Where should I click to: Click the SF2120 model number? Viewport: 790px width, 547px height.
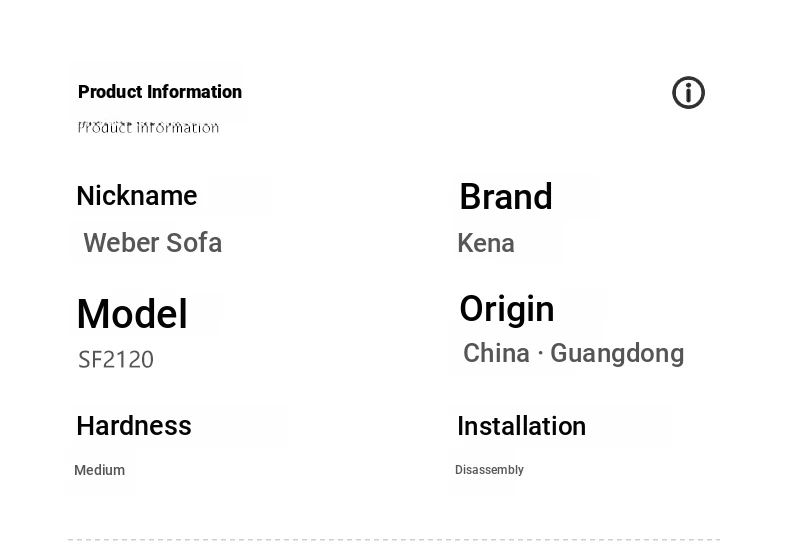click(116, 359)
